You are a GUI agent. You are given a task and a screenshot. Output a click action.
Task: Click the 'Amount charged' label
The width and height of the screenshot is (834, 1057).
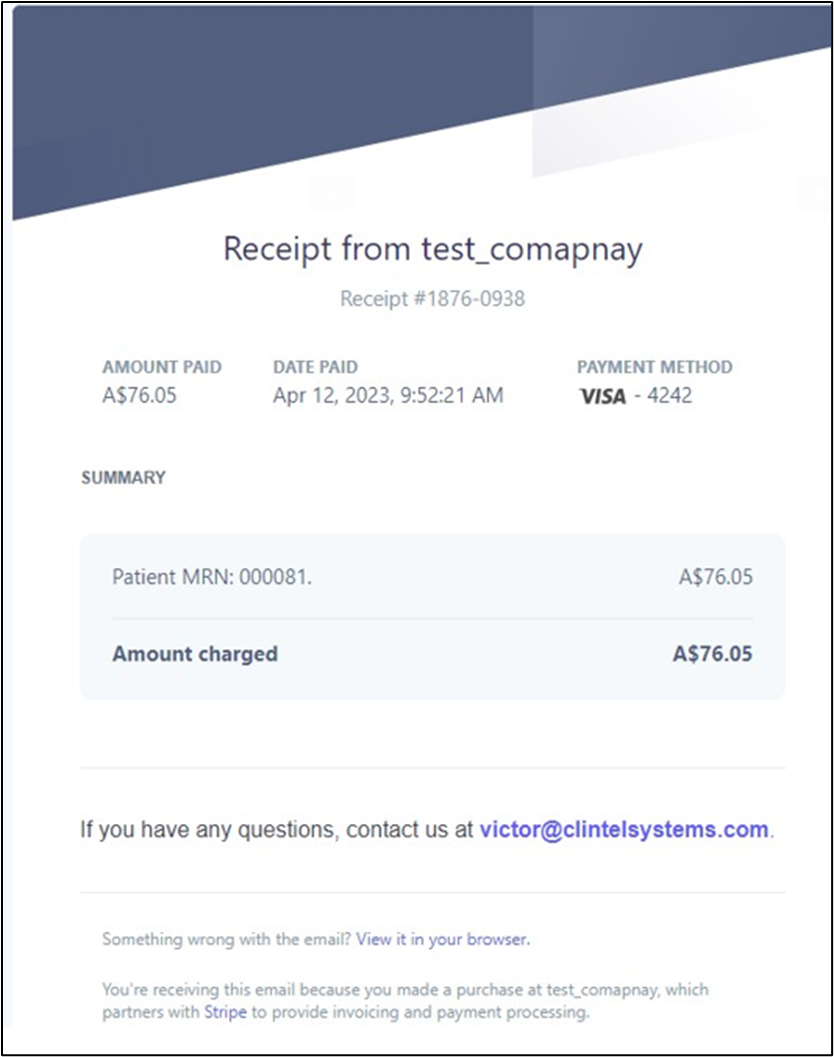pyautogui.click(x=195, y=654)
